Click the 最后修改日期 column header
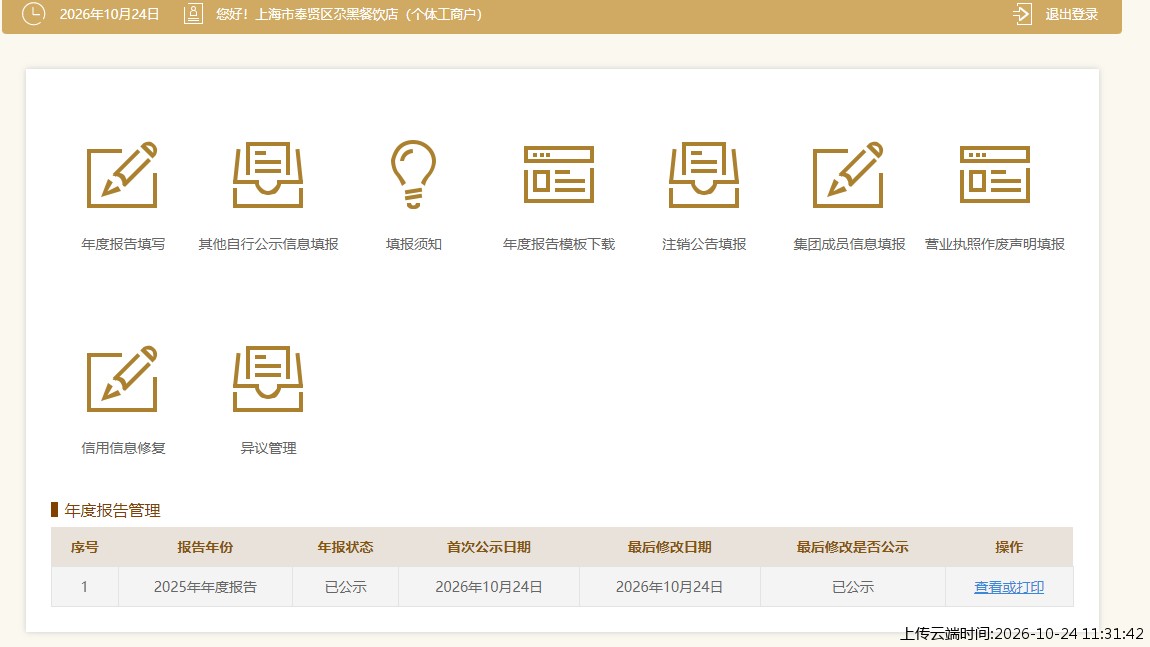The width and height of the screenshot is (1150, 647). tap(670, 547)
